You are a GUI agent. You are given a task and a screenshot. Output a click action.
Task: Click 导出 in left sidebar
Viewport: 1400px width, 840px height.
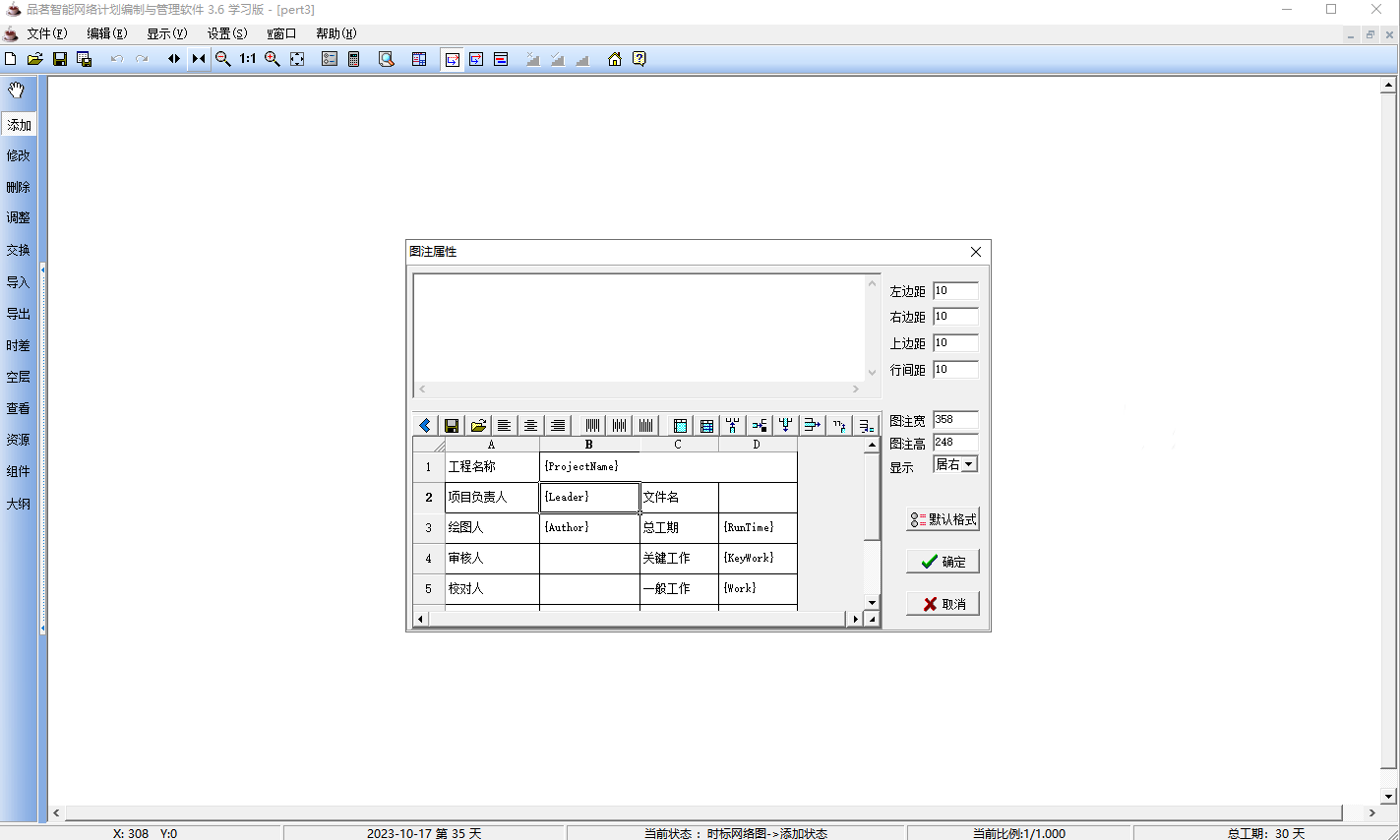tap(19, 314)
